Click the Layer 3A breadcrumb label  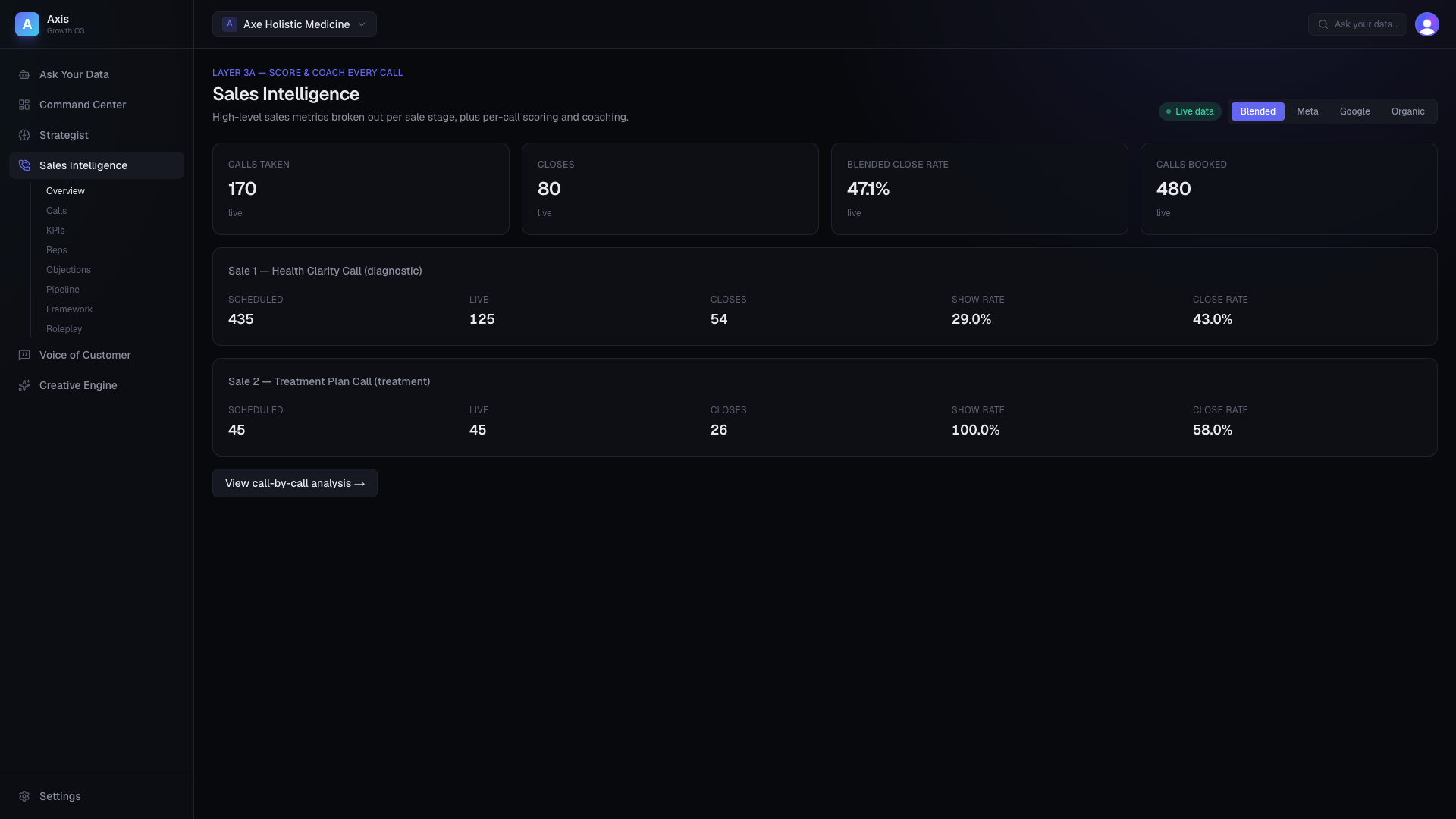(307, 73)
